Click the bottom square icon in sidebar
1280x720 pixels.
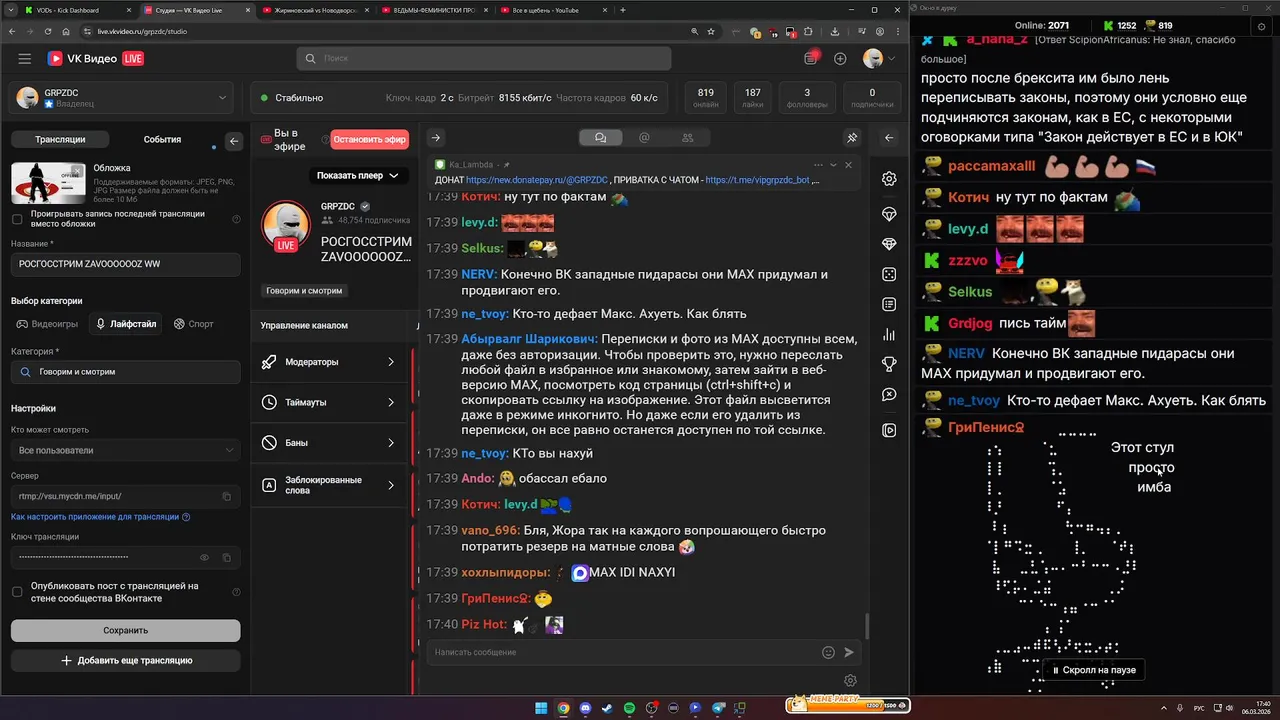[889, 430]
